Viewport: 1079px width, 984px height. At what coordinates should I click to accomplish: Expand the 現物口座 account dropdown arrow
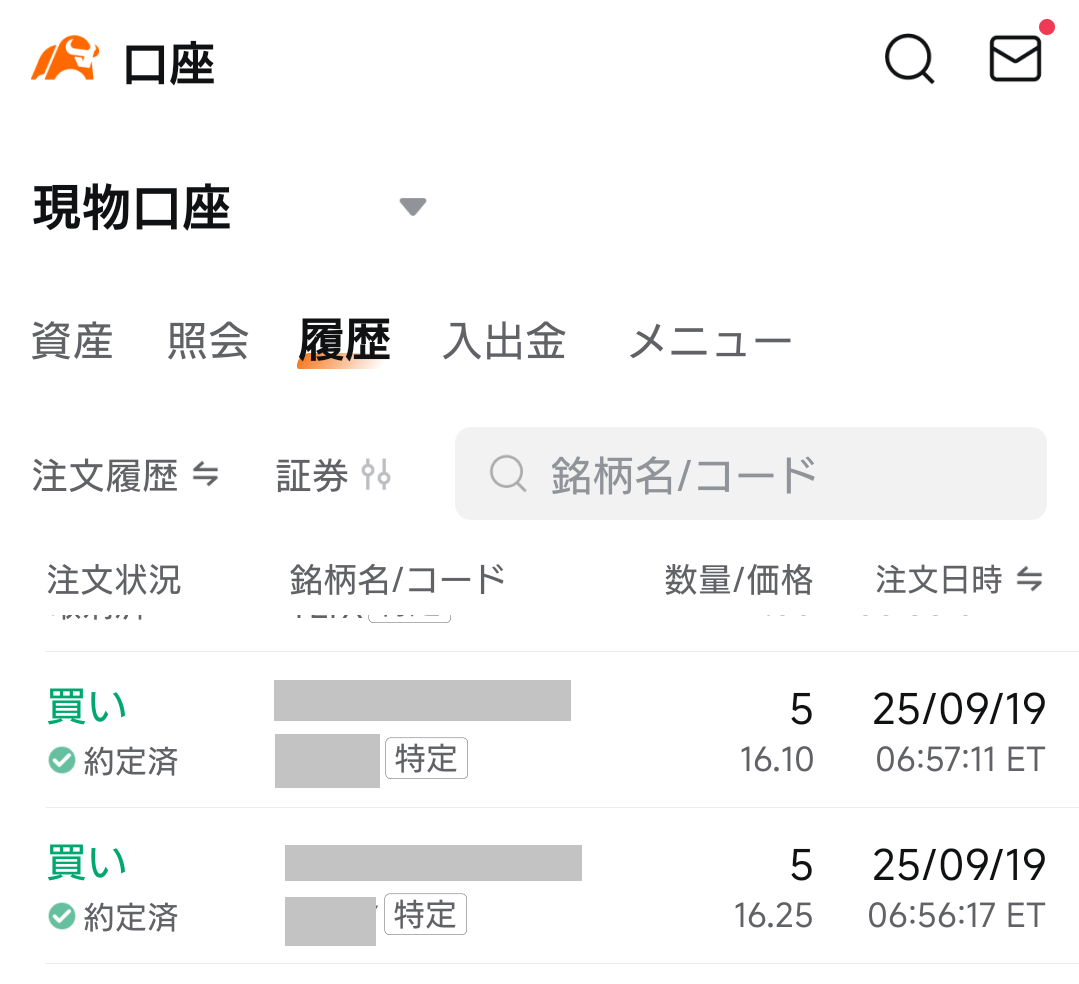pos(412,207)
